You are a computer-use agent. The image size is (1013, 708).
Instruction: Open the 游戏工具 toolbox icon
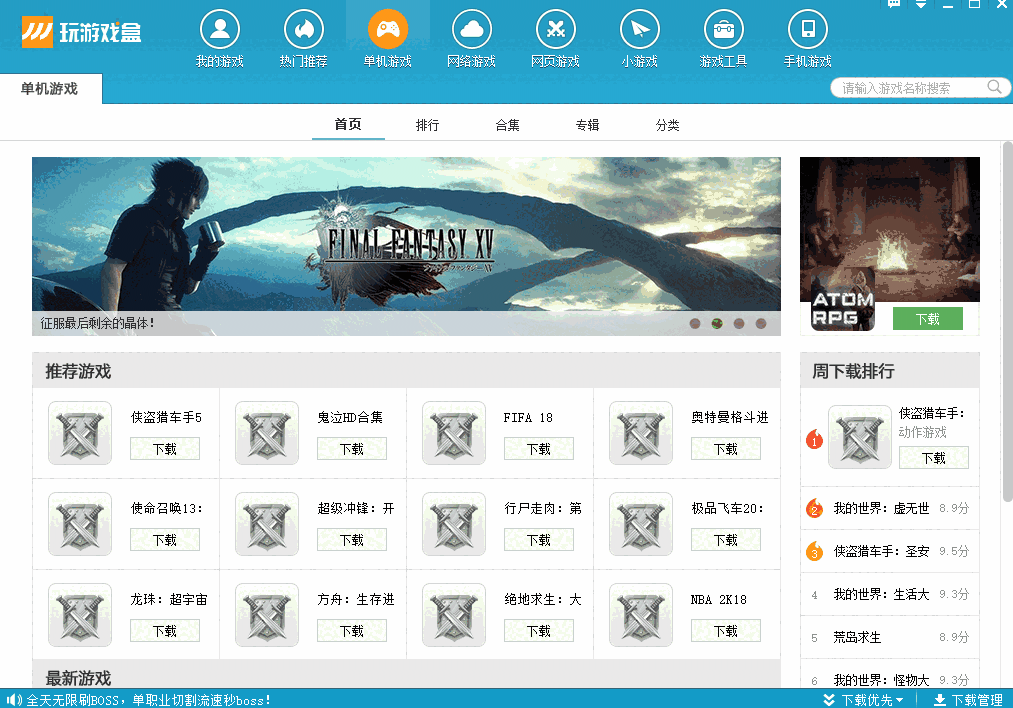(x=724, y=30)
